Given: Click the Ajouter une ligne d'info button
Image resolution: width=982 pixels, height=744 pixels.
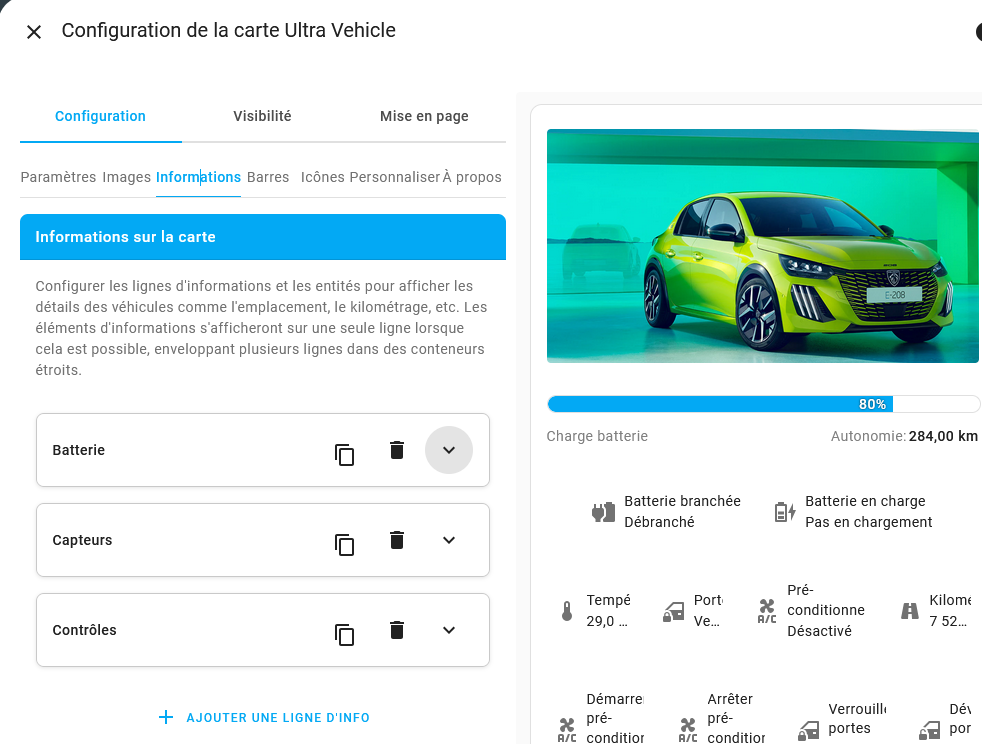Looking at the screenshot, I should pos(264,718).
